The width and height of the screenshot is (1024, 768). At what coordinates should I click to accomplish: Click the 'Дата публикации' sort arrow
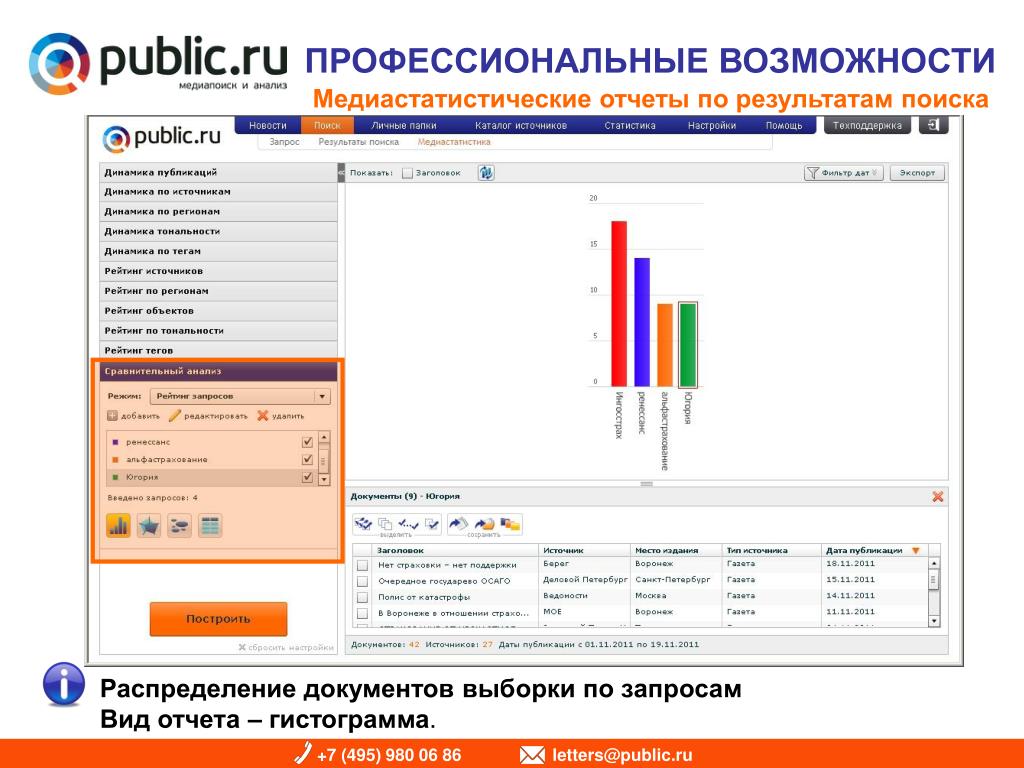[x=916, y=551]
